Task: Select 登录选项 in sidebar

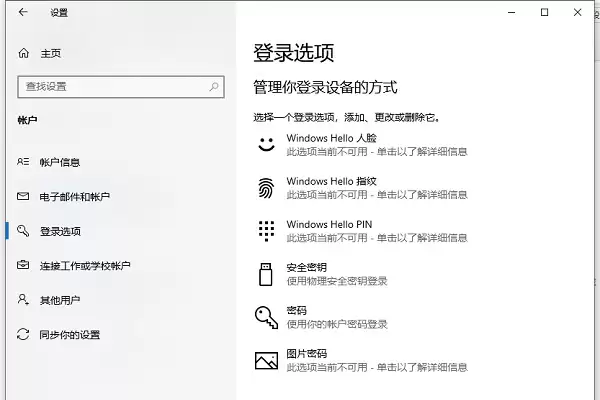Action: [x=60, y=231]
